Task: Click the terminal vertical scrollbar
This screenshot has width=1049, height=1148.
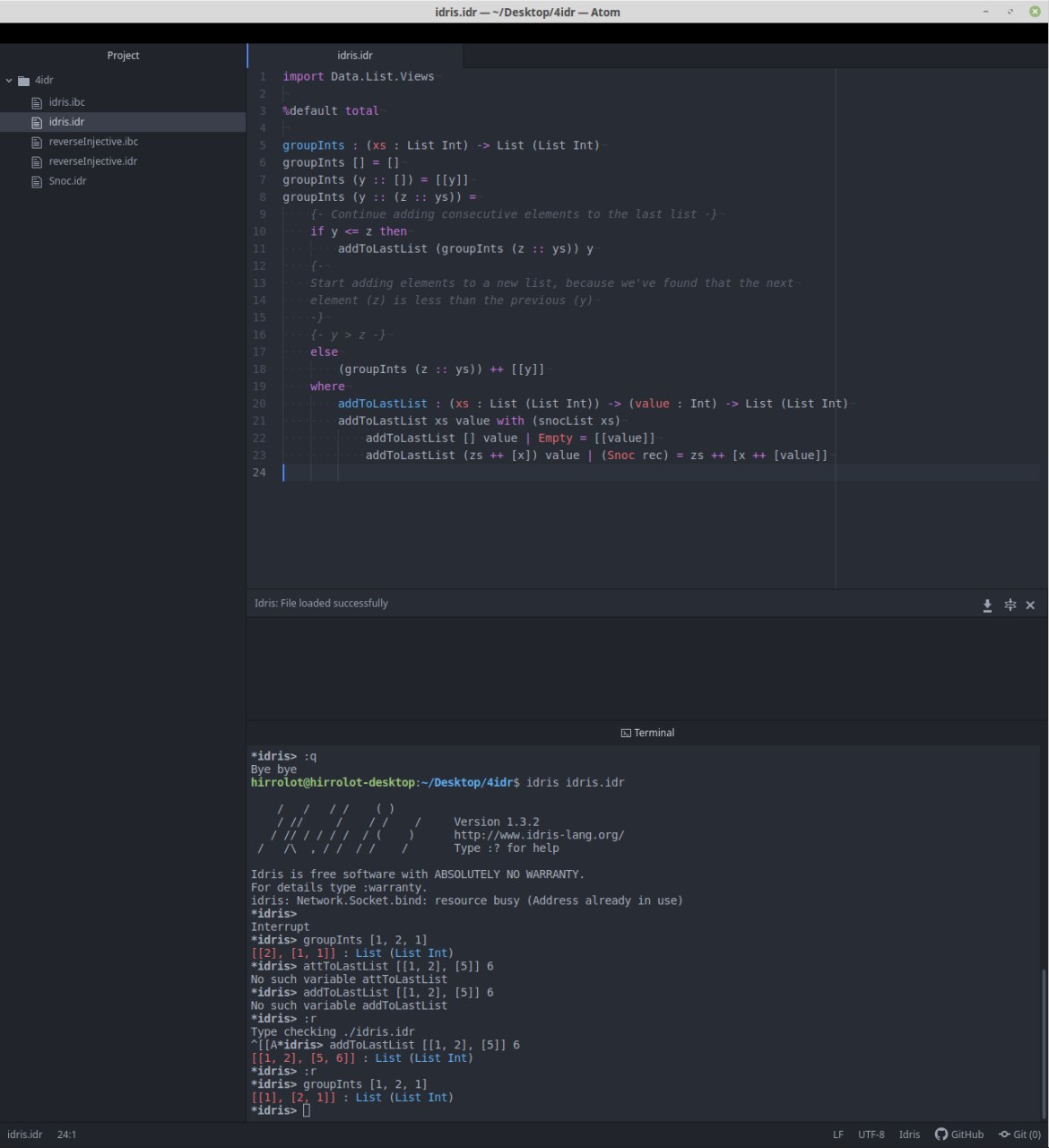Action: click(x=1044, y=1045)
